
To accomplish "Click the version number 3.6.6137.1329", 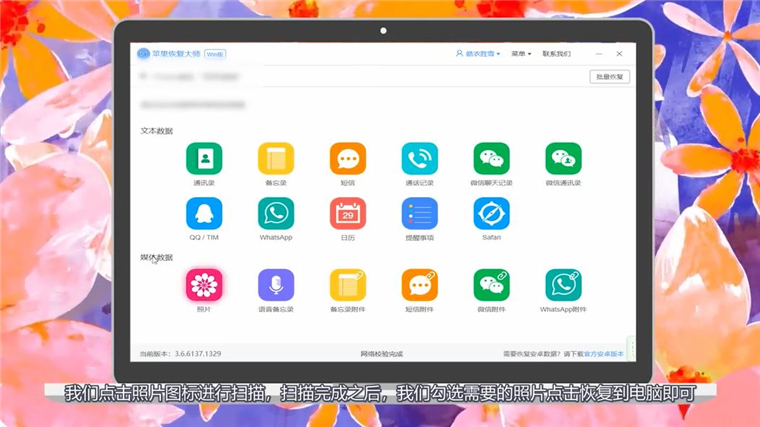I will (x=198, y=354).
